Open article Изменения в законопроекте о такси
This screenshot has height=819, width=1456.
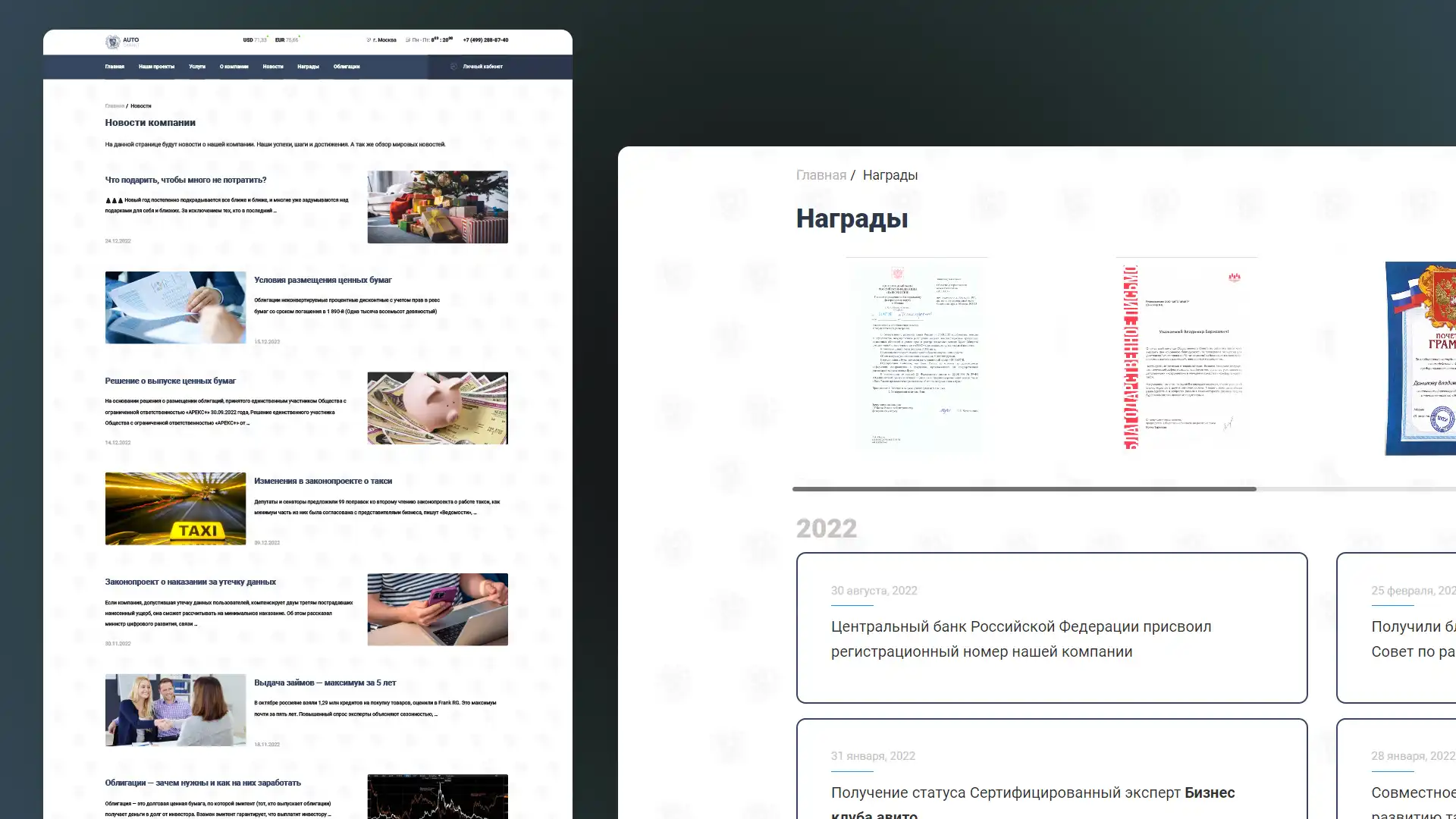325,480
